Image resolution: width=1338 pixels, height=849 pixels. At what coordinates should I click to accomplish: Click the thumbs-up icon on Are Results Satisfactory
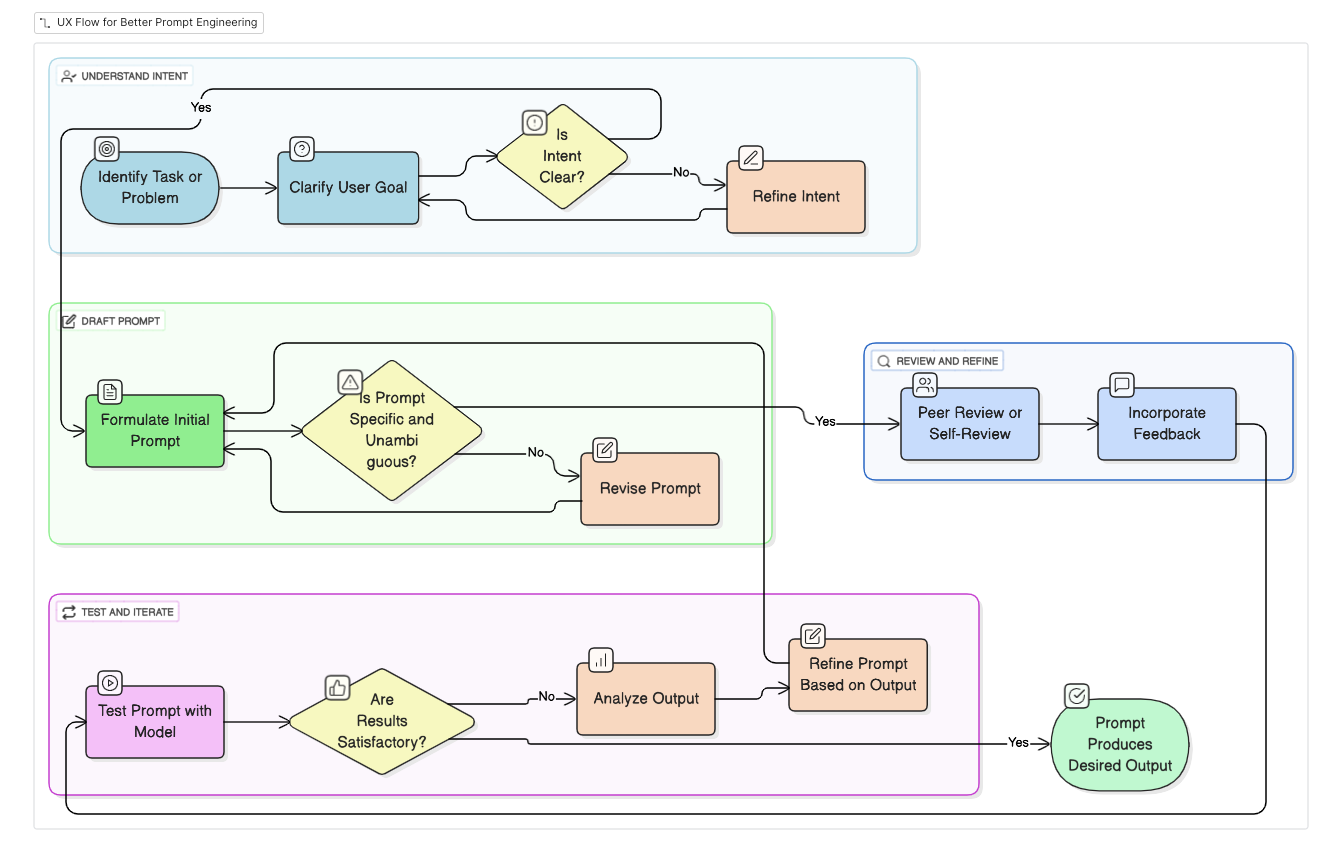click(337, 687)
